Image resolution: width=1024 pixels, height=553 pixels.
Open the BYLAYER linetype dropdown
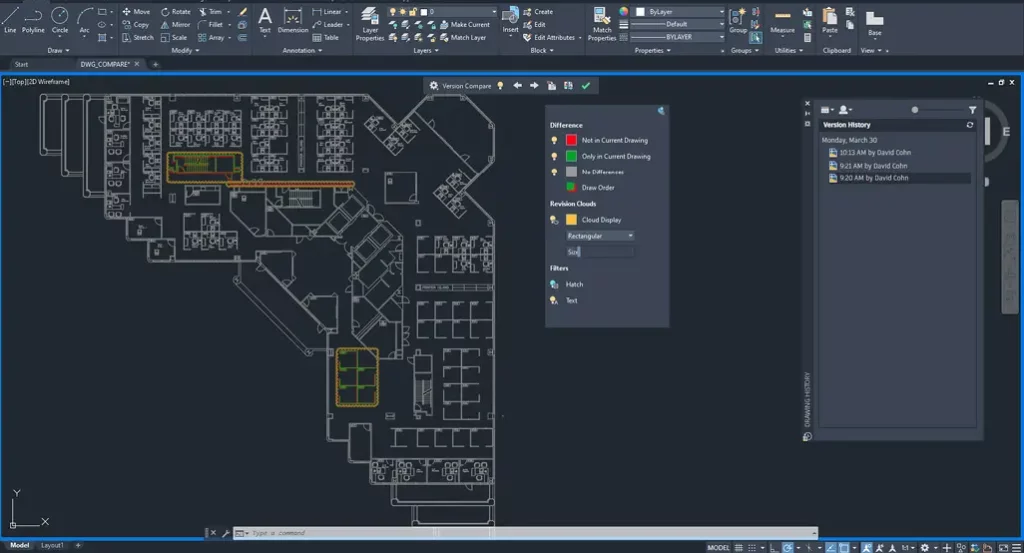678,37
